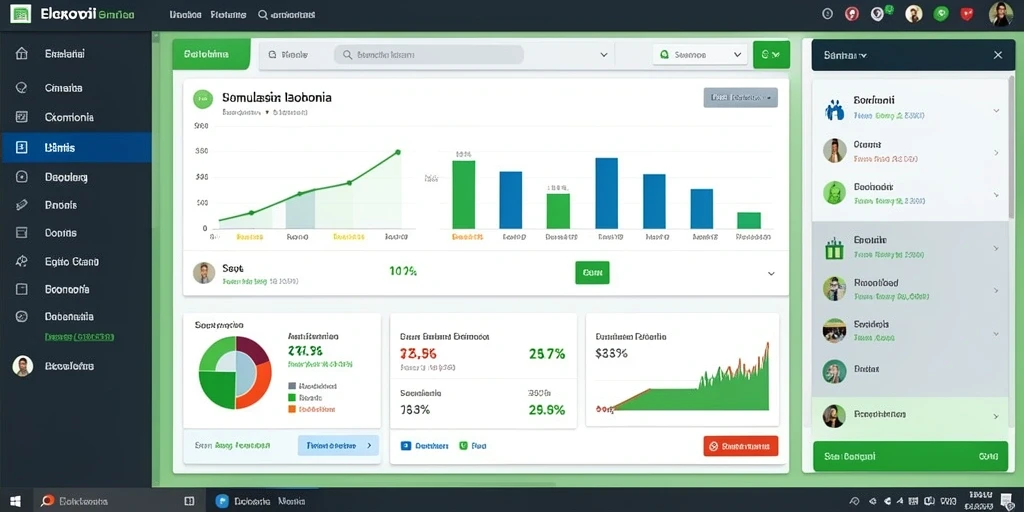
Task: Click the pencil edit icon in sidebar
Action: tap(22, 204)
